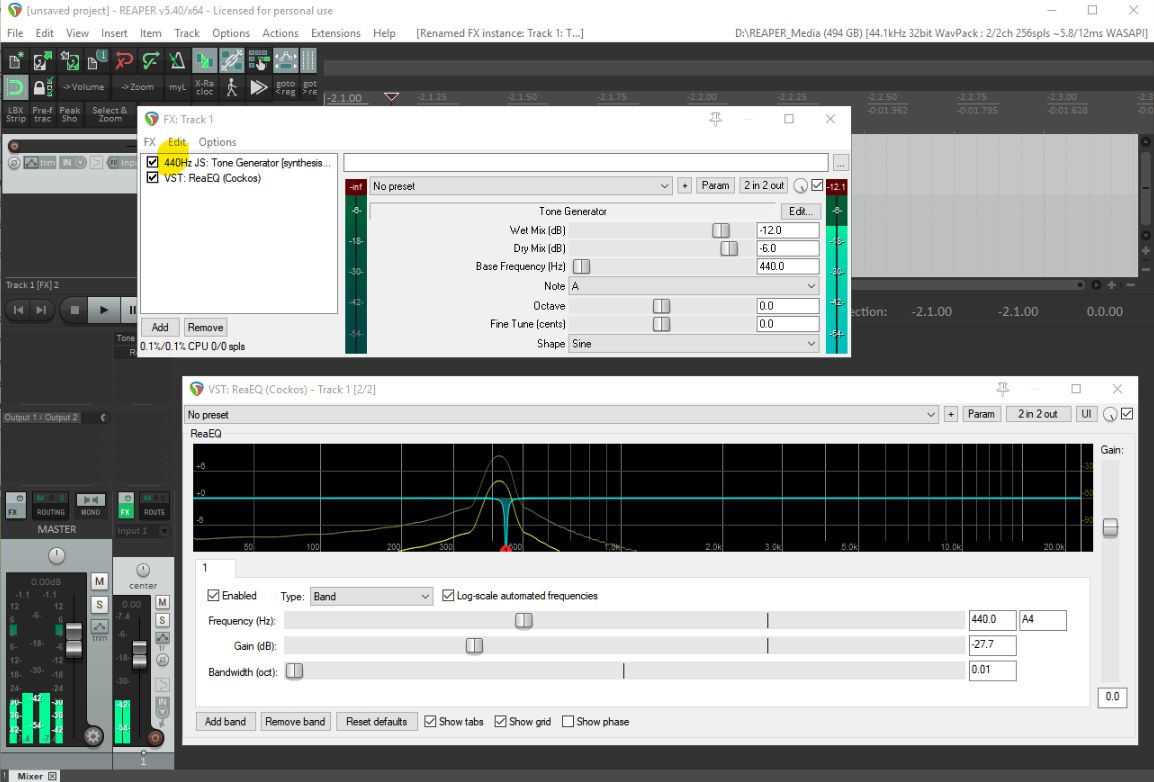Open the Extensions menu
This screenshot has height=782, width=1154.
[x=336, y=33]
